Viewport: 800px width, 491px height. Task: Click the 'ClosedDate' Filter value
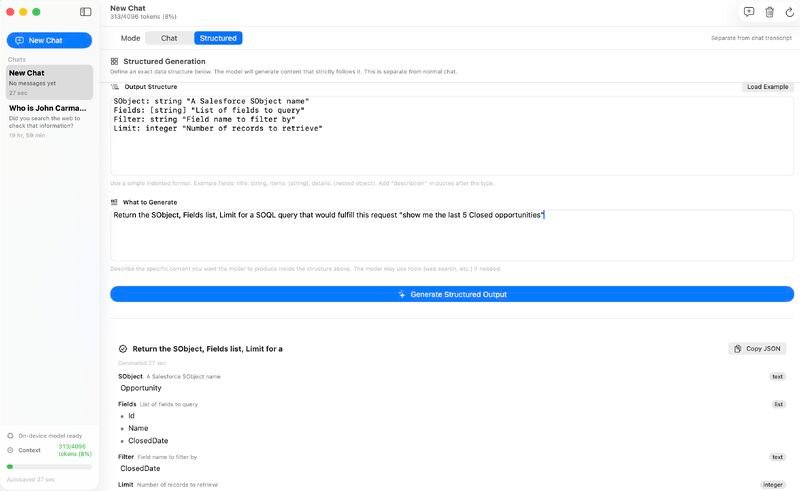pos(140,468)
